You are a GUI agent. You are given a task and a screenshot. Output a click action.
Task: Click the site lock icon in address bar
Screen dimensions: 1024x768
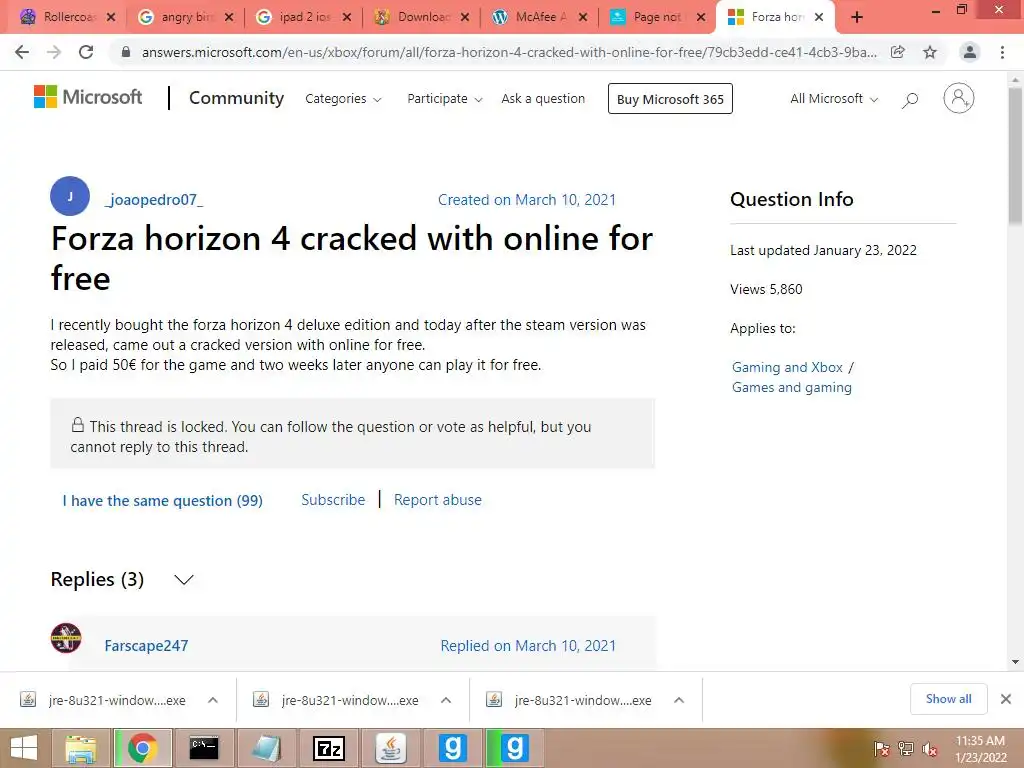(126, 52)
